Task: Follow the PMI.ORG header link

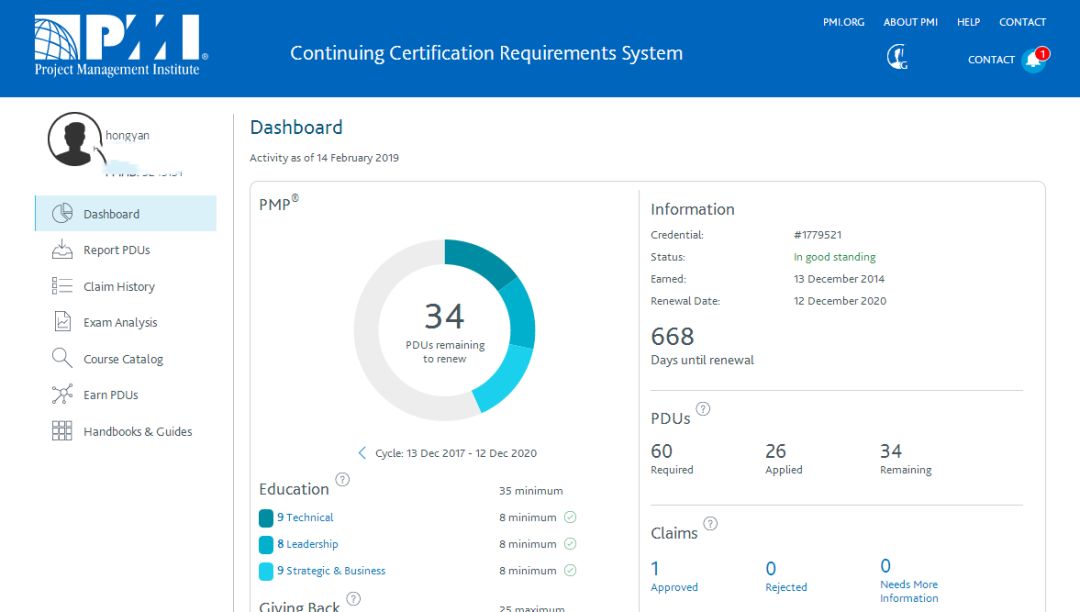Action: coord(843,22)
